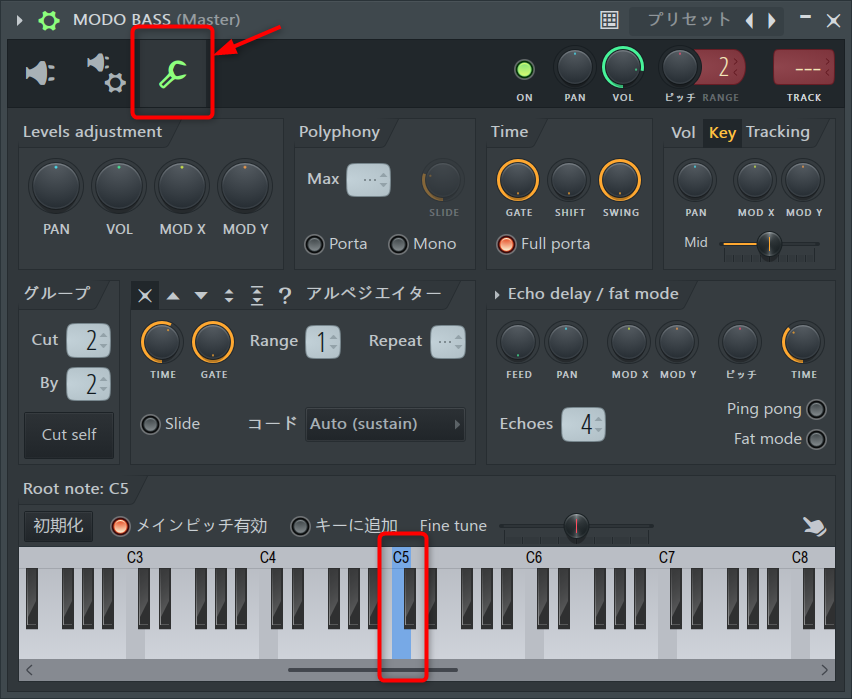852x699 pixels.
Task: Show the plugin editor with speaker plug icon
Action: point(41,73)
